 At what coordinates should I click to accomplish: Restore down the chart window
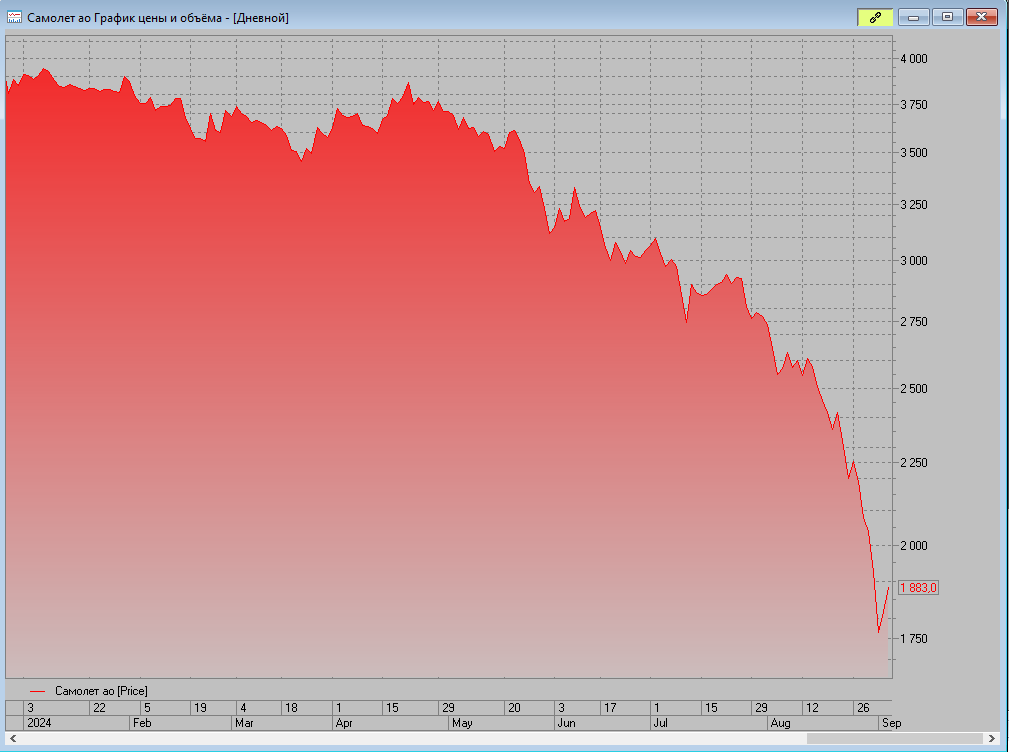point(947,17)
